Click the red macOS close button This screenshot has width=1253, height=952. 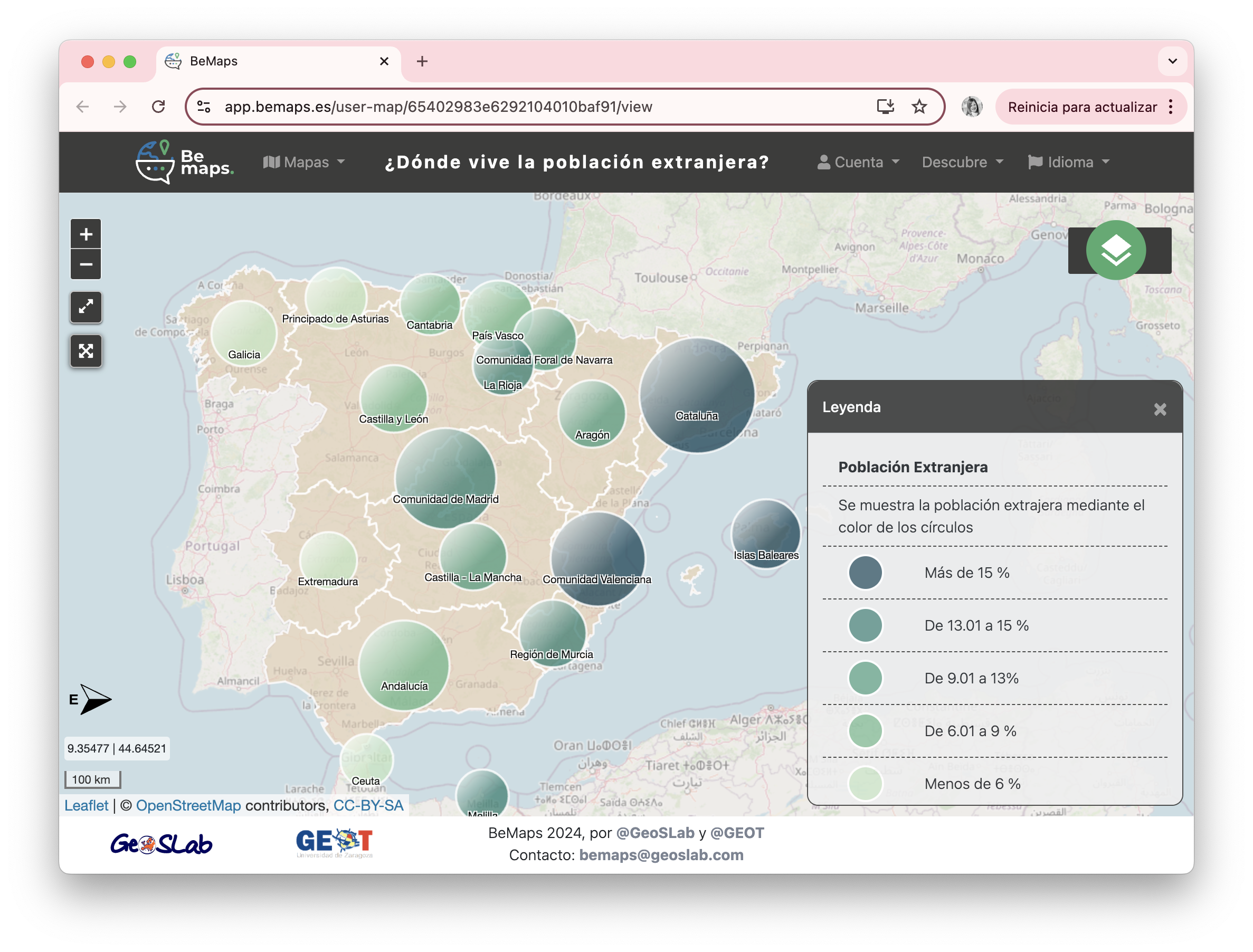coord(87,61)
